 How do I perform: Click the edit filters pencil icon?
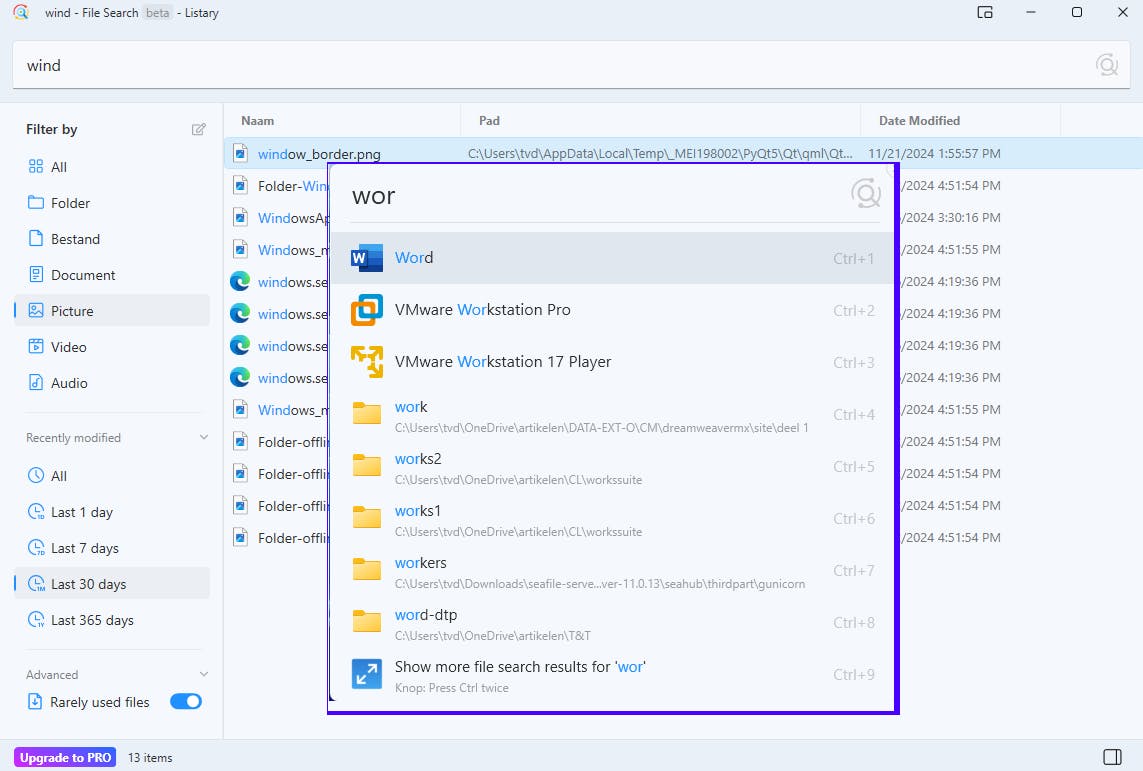(x=199, y=129)
